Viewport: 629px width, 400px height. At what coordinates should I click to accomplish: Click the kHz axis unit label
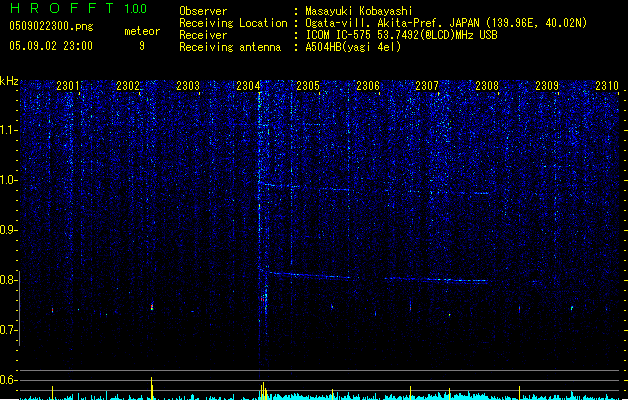pos(9,81)
